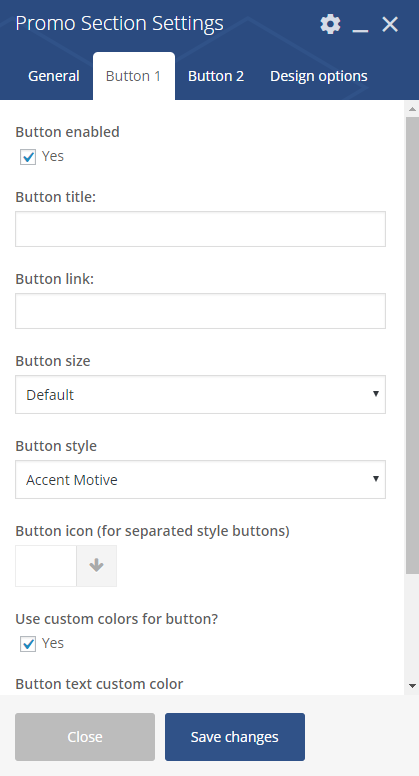Screen dimensions: 419x776
Task: Click the vertical scrollbar thumb
Action: point(412,346)
